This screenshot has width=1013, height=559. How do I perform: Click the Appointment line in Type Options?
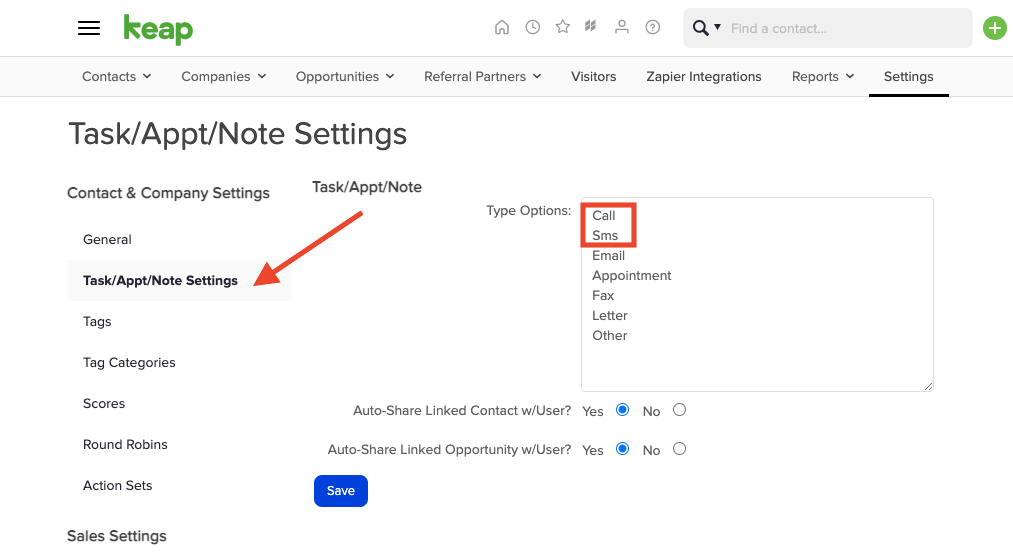pyautogui.click(x=632, y=275)
